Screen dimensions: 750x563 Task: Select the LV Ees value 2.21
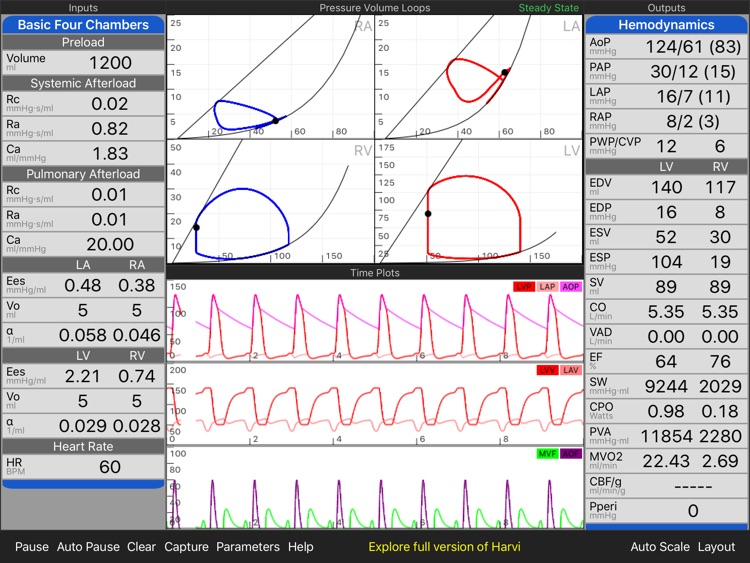[x=83, y=376]
